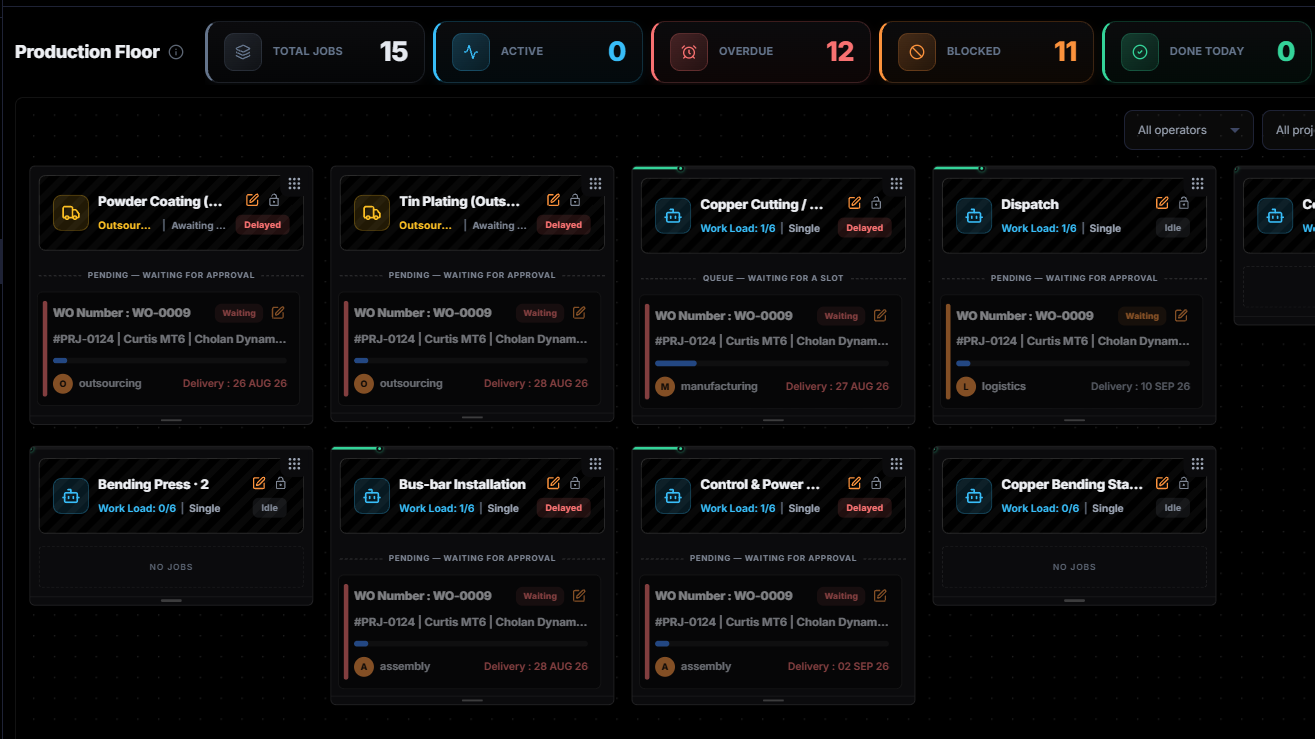This screenshot has height=739, width=1315.
Task: Click the info icon beside Production Floor
Action: (176, 52)
